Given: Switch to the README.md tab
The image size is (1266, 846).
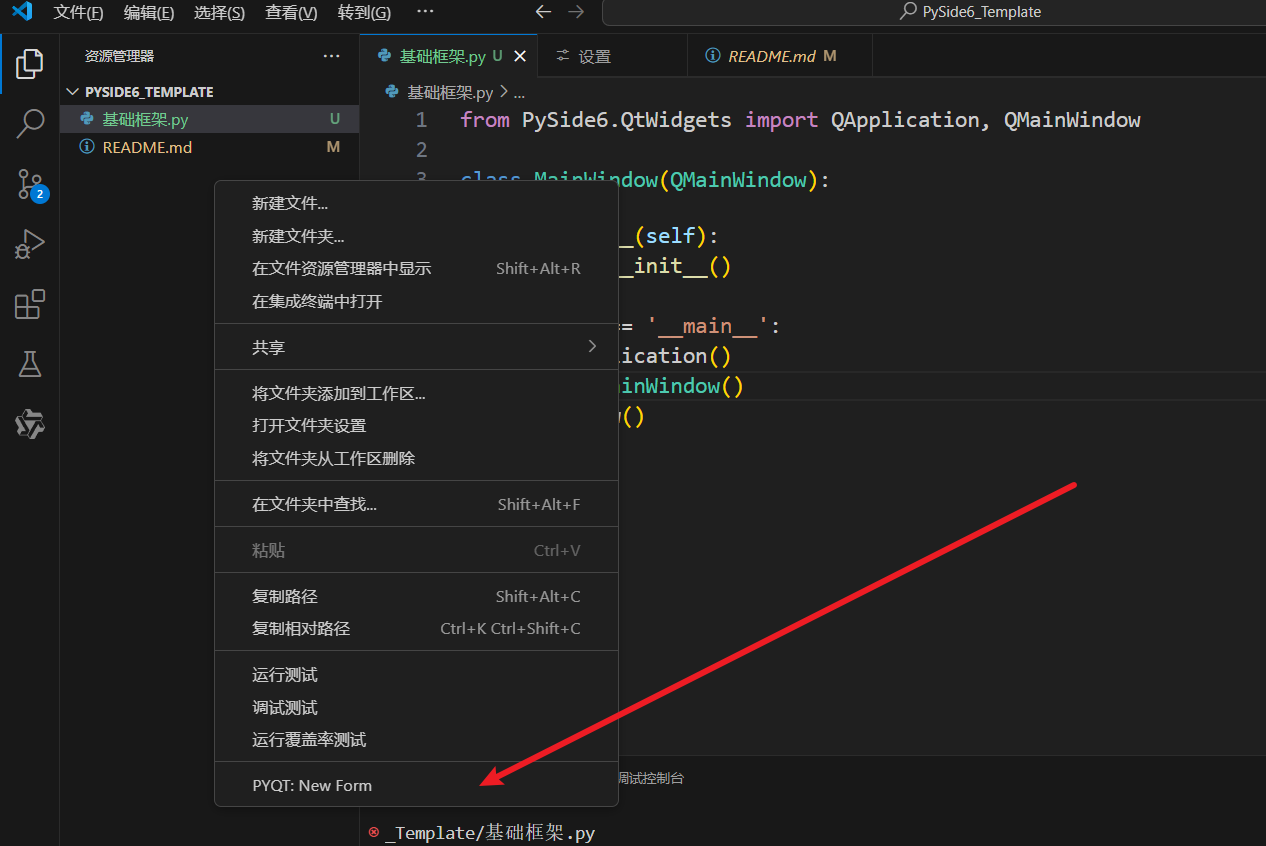Looking at the screenshot, I should 771,56.
